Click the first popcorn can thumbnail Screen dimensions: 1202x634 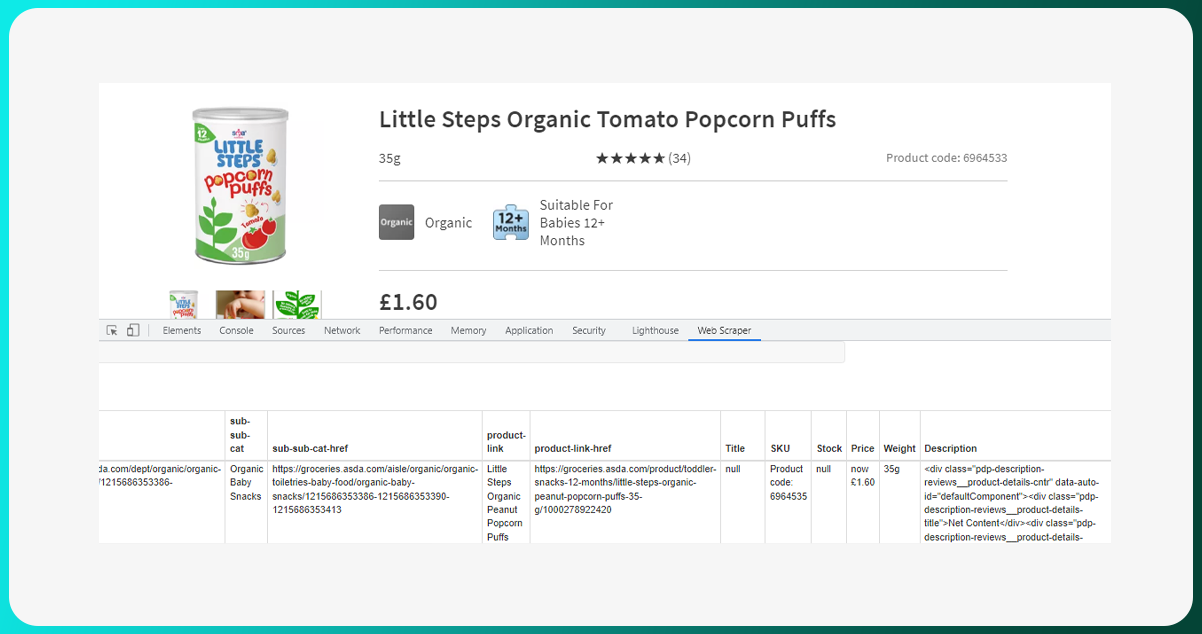tap(184, 305)
